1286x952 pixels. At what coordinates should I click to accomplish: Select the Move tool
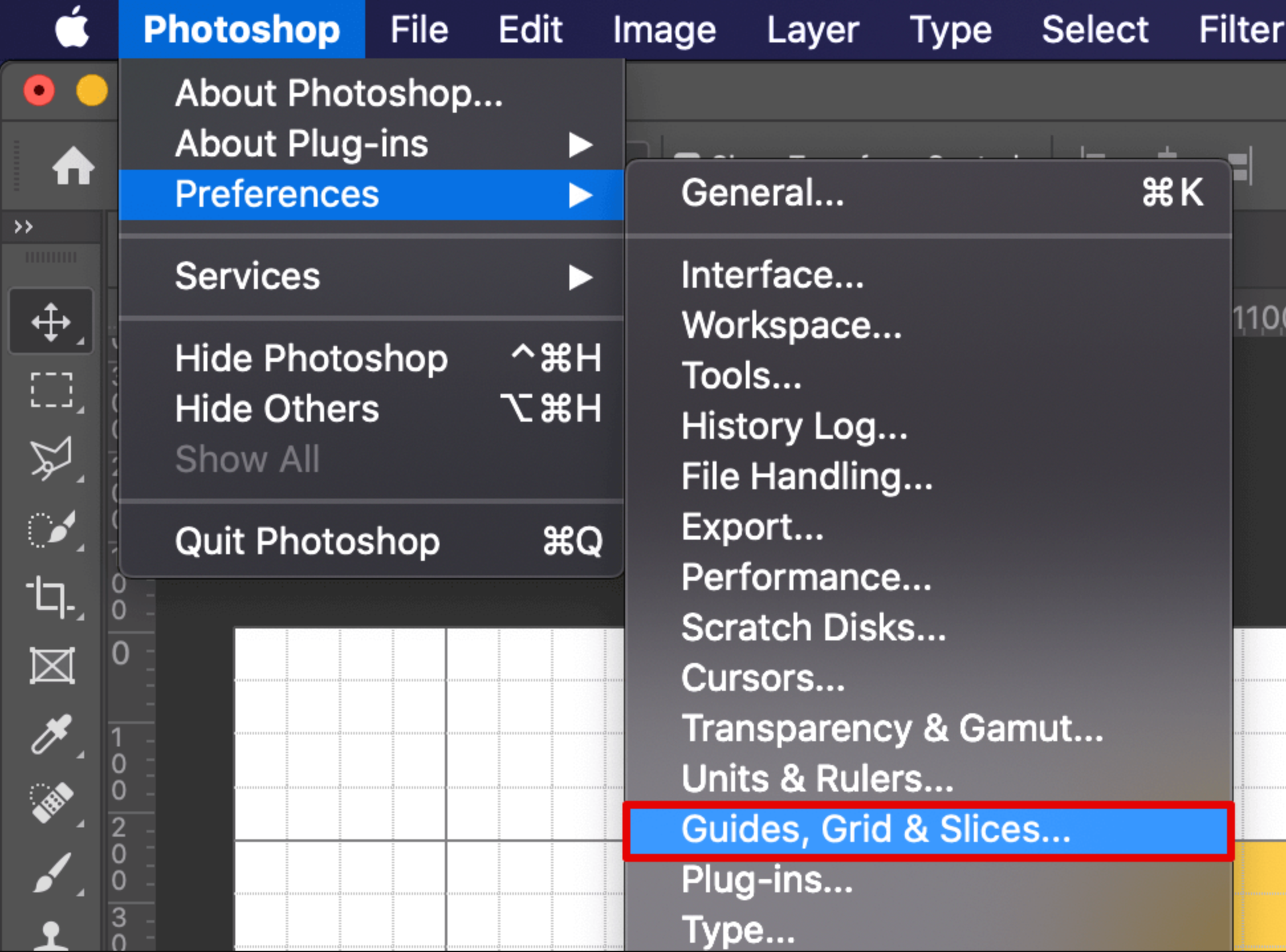(52, 323)
